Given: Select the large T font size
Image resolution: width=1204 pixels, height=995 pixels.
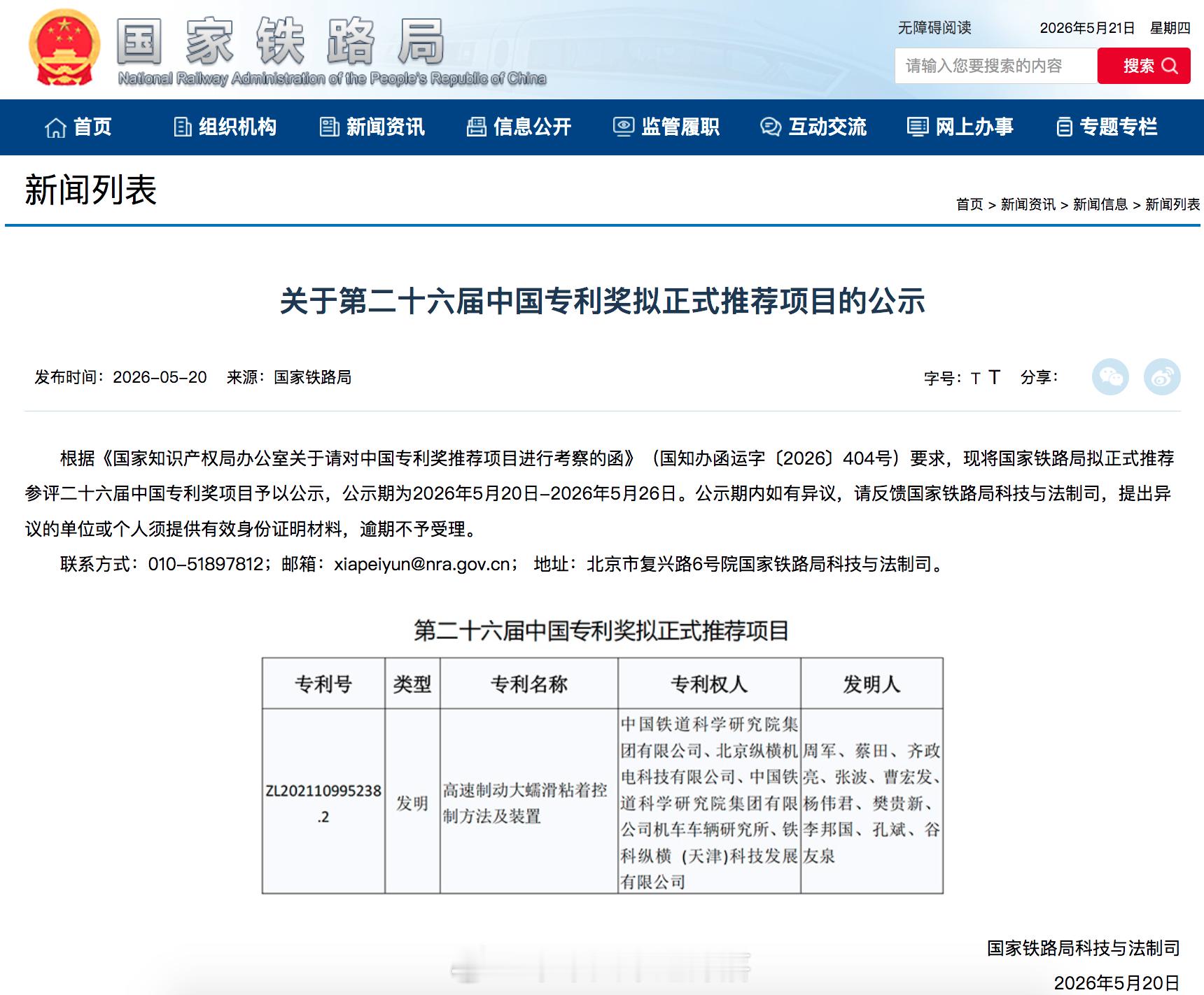Looking at the screenshot, I should click(994, 377).
